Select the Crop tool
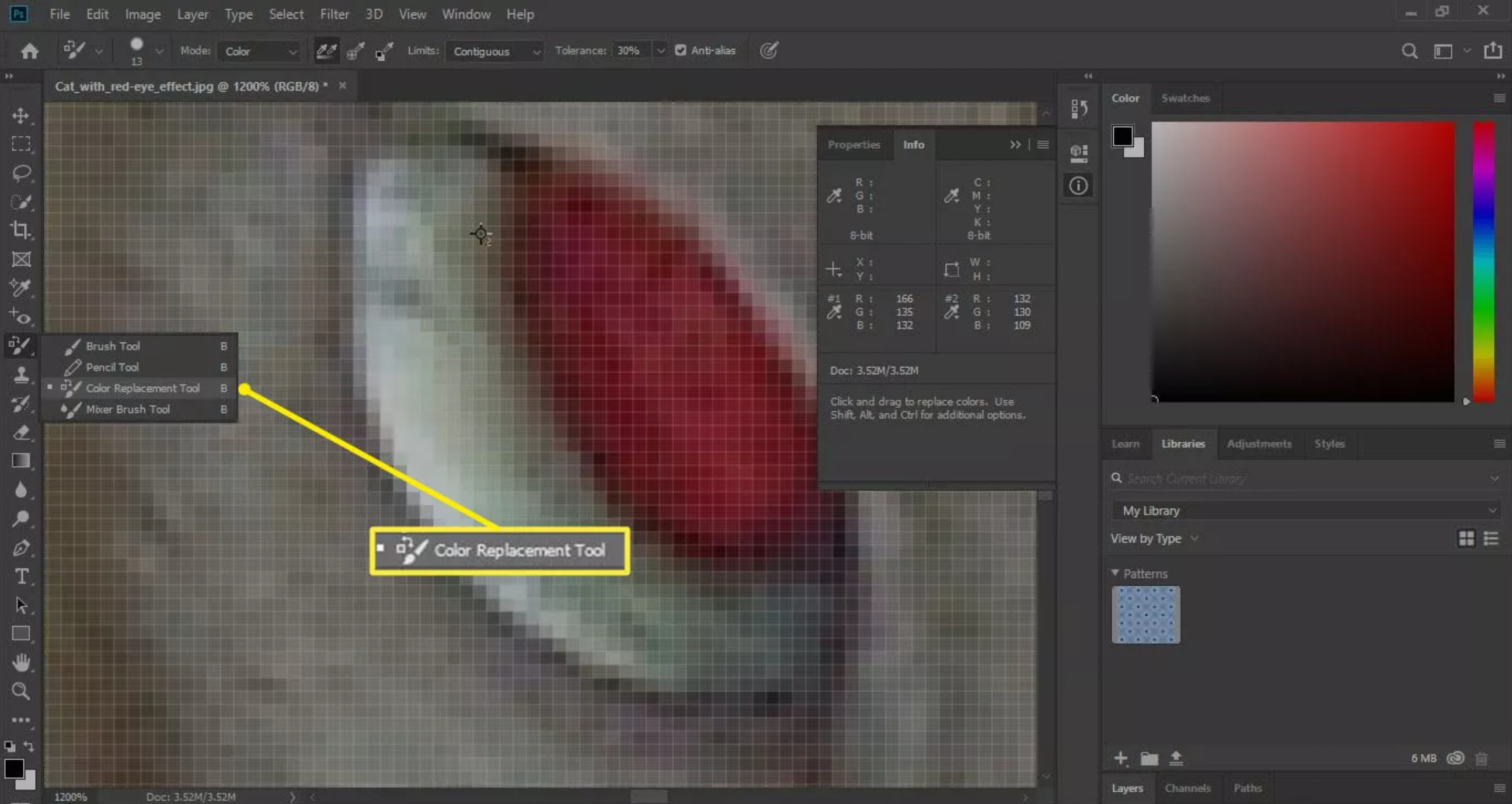The image size is (1512, 804). tap(21, 230)
